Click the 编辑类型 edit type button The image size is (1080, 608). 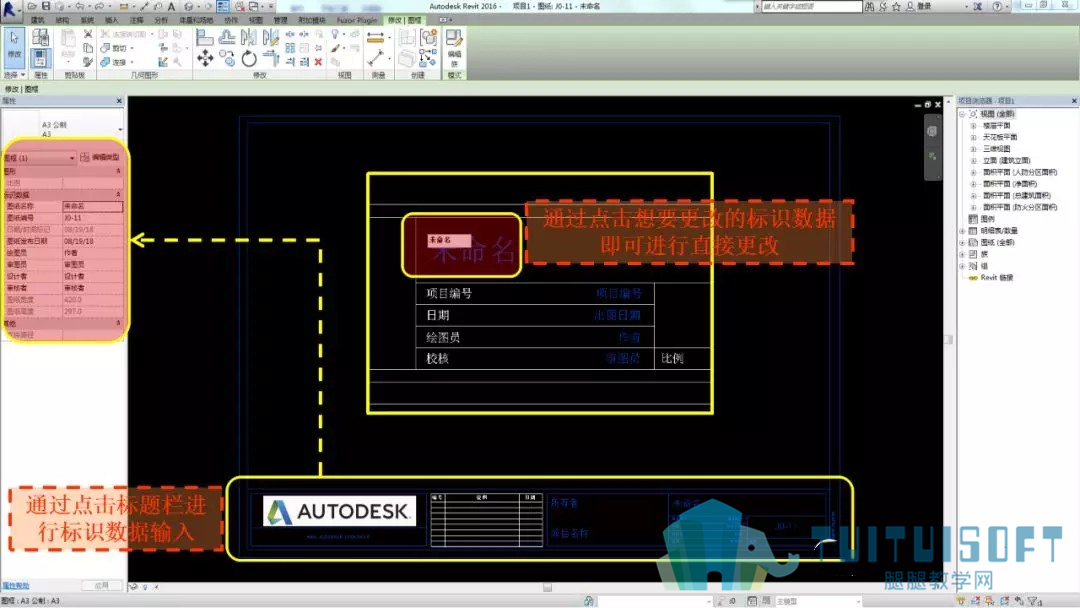(101, 158)
